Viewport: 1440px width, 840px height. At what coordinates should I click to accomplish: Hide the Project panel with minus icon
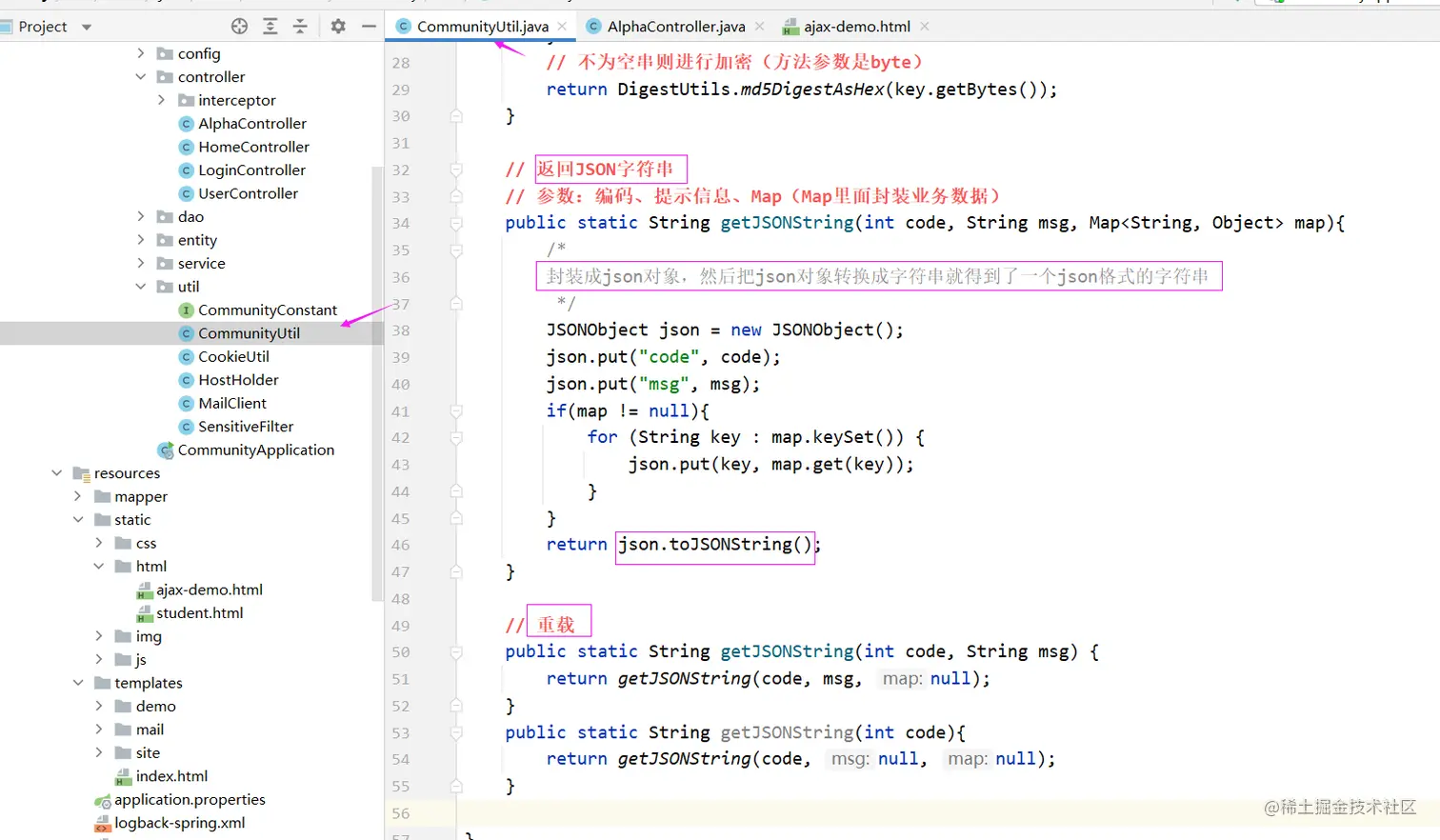click(x=369, y=27)
